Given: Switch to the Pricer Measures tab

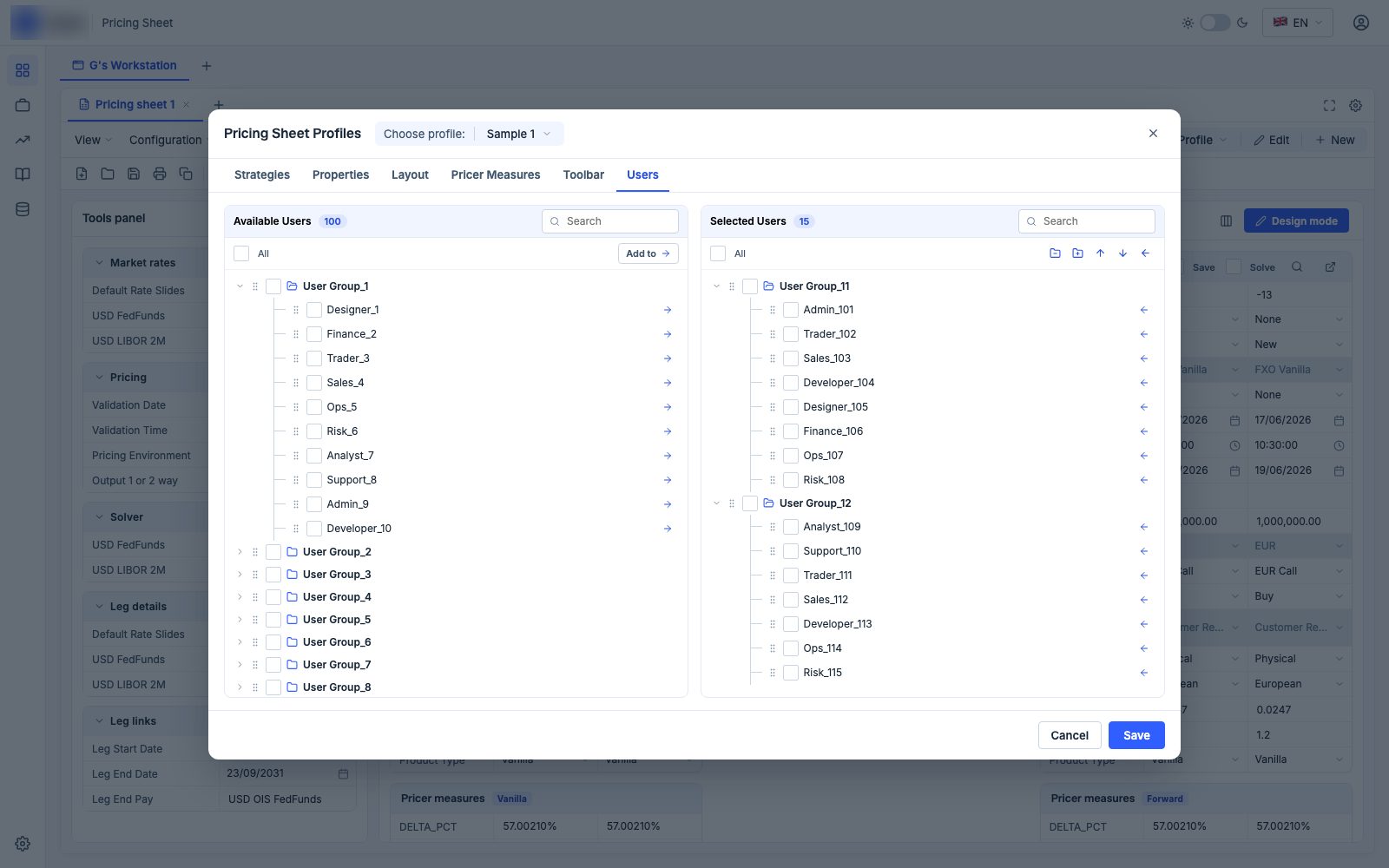Looking at the screenshot, I should tap(496, 174).
